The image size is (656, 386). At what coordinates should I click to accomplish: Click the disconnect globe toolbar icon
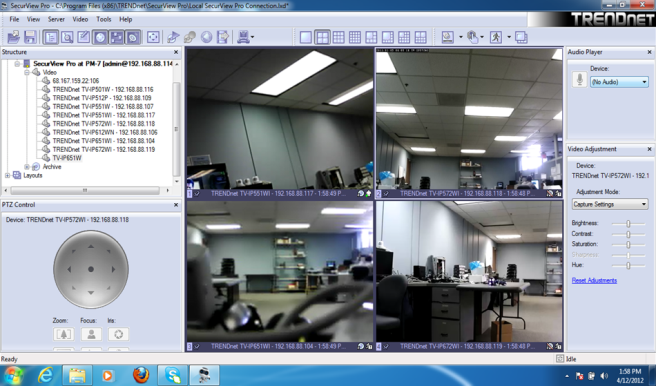[x=190, y=37]
